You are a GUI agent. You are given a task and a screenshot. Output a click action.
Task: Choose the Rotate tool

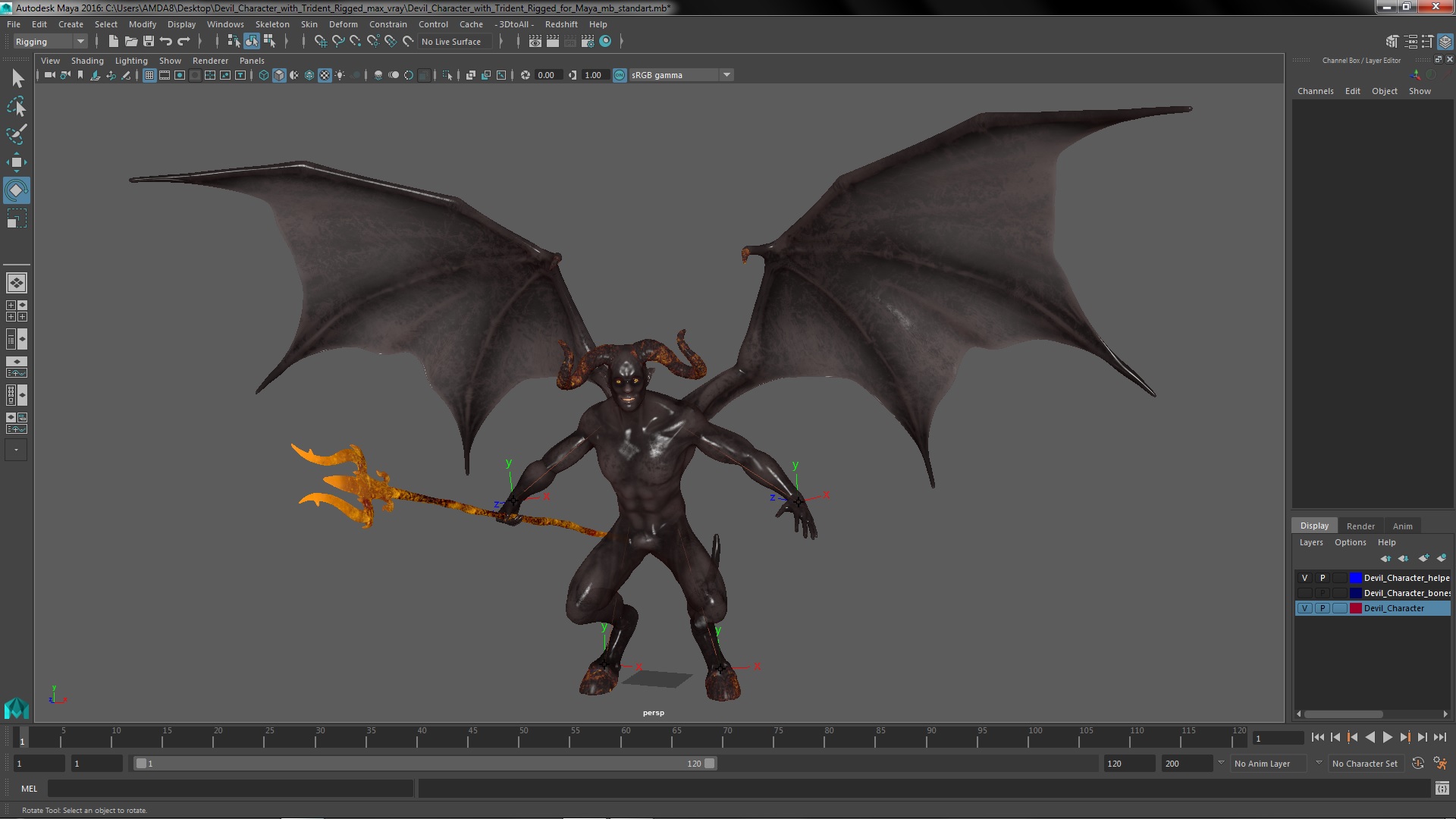17,190
